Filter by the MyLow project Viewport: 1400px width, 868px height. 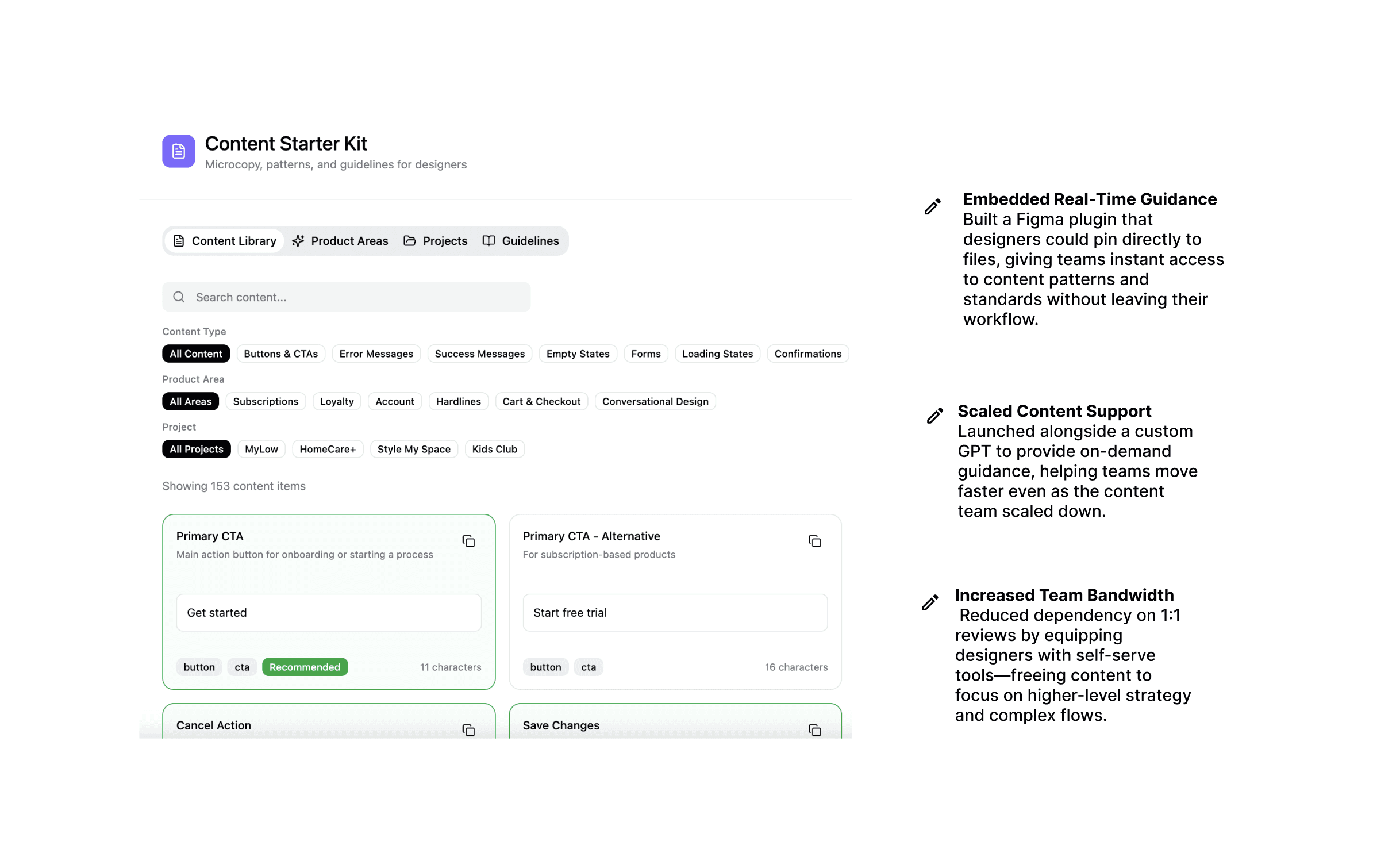(261, 449)
